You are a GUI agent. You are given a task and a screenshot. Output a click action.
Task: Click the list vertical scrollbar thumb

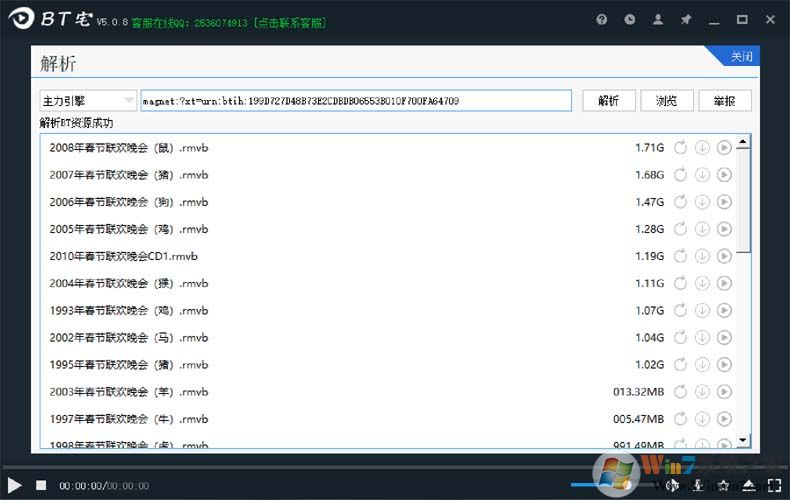pyautogui.click(x=743, y=200)
